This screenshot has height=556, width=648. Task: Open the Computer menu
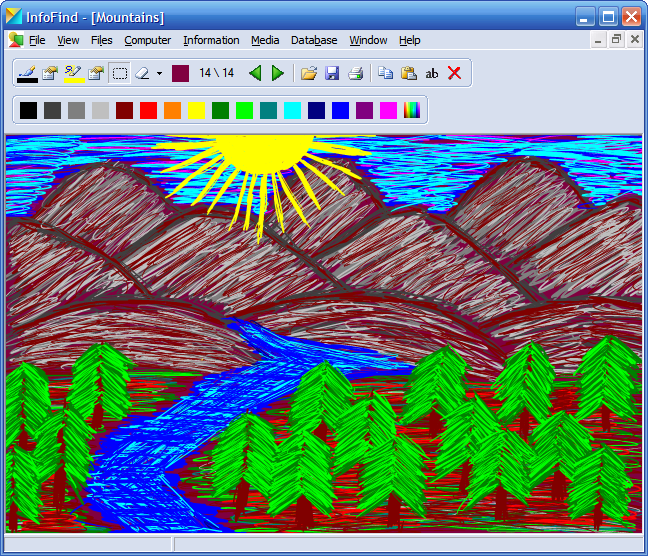point(148,40)
